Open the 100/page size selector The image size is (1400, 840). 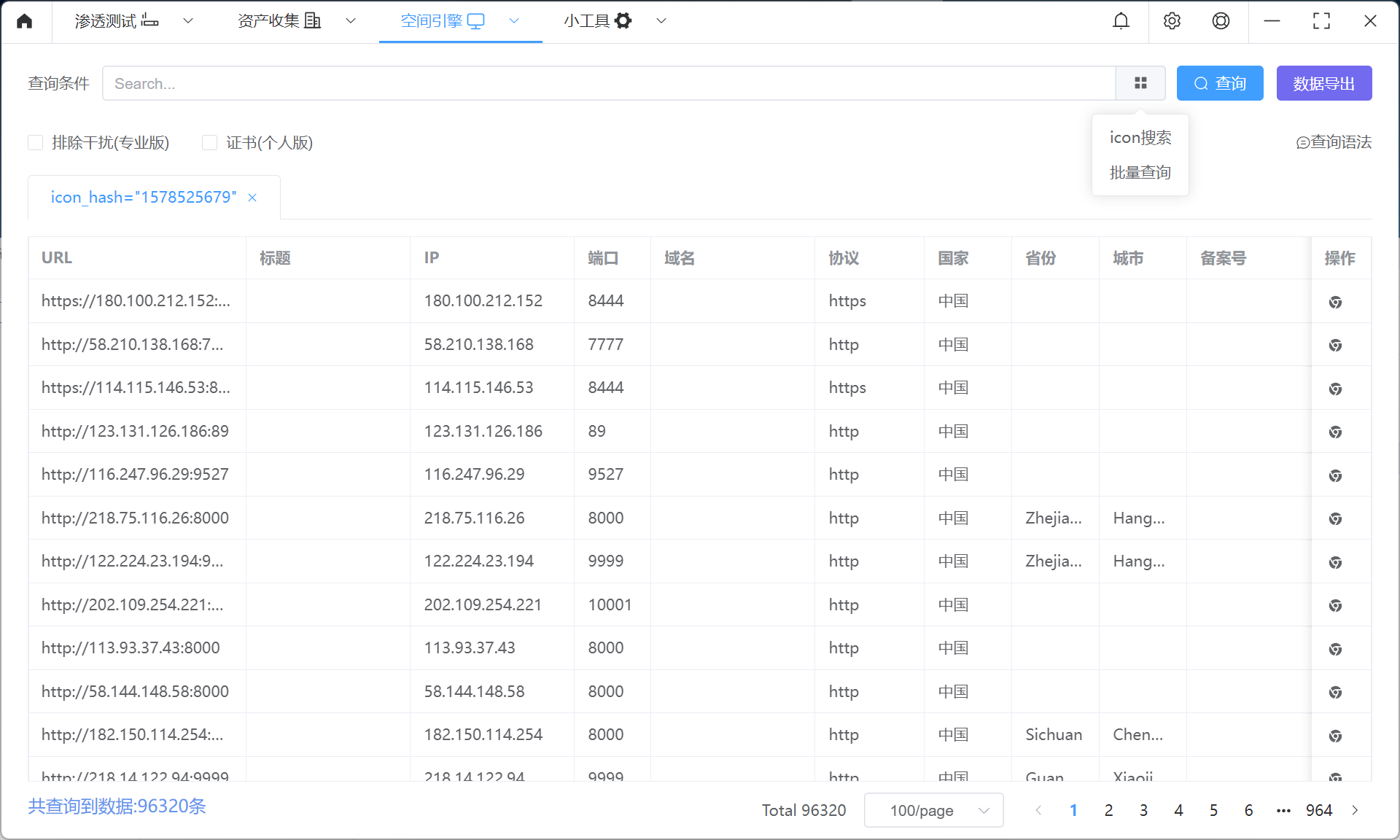(x=933, y=810)
